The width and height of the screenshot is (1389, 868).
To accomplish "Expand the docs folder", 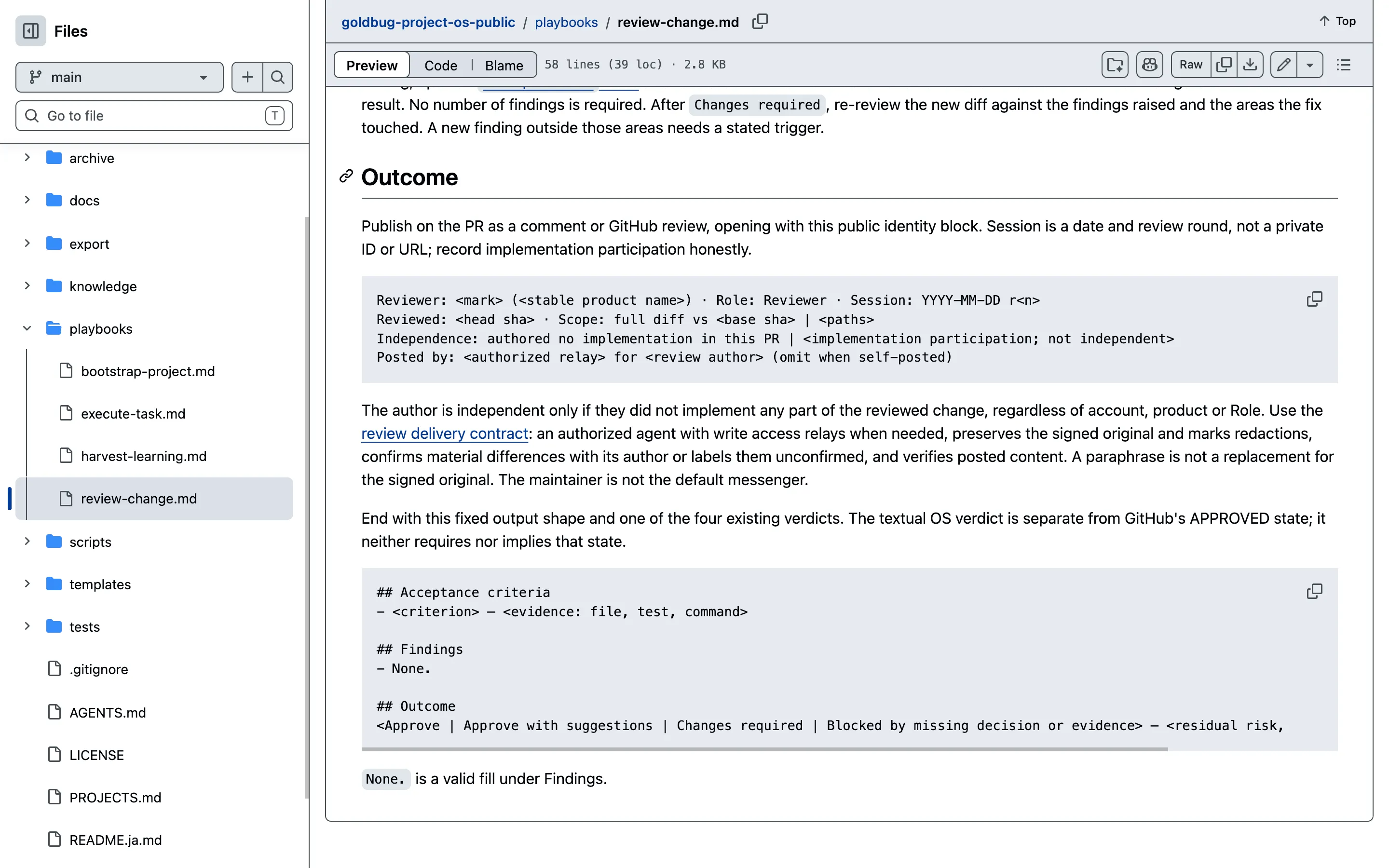I will pyautogui.click(x=27, y=200).
